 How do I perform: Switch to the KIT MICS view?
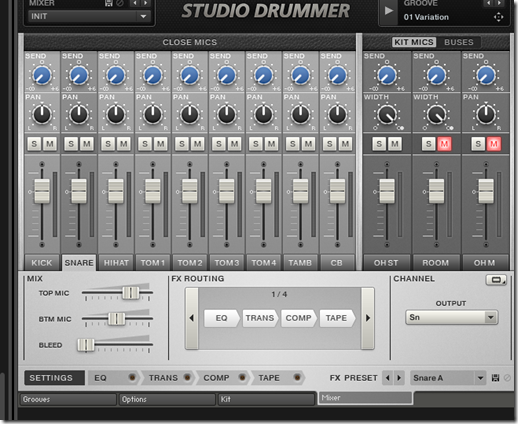coord(414,42)
